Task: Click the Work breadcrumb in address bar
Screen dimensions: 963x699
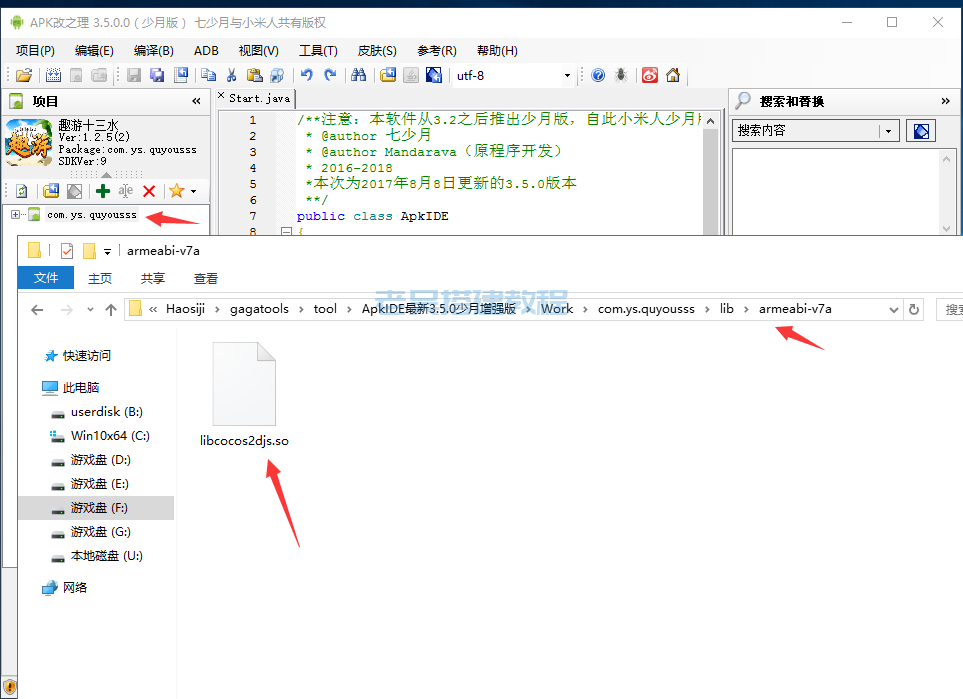Action: pos(556,309)
